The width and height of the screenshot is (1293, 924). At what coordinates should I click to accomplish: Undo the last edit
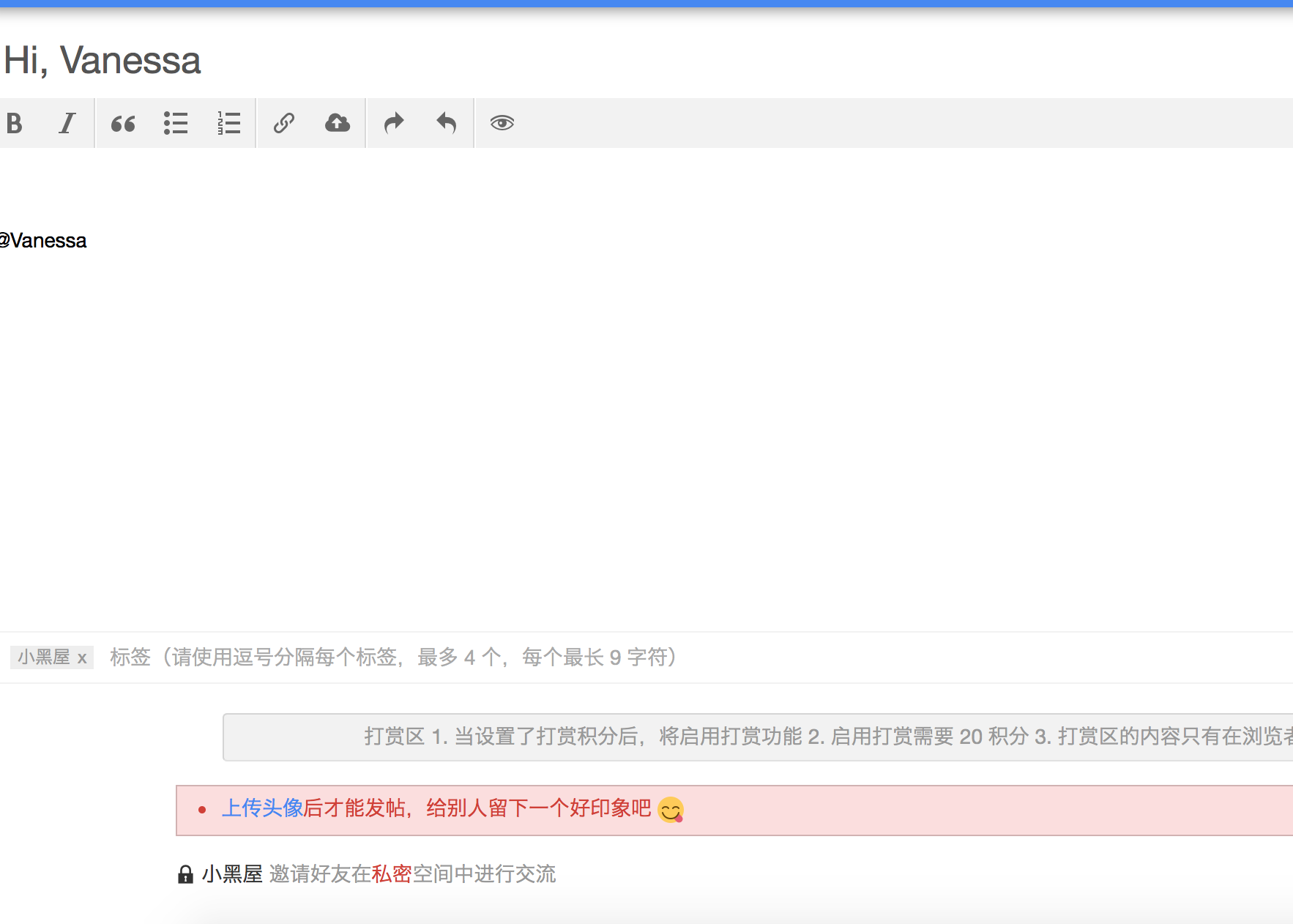coord(447,123)
